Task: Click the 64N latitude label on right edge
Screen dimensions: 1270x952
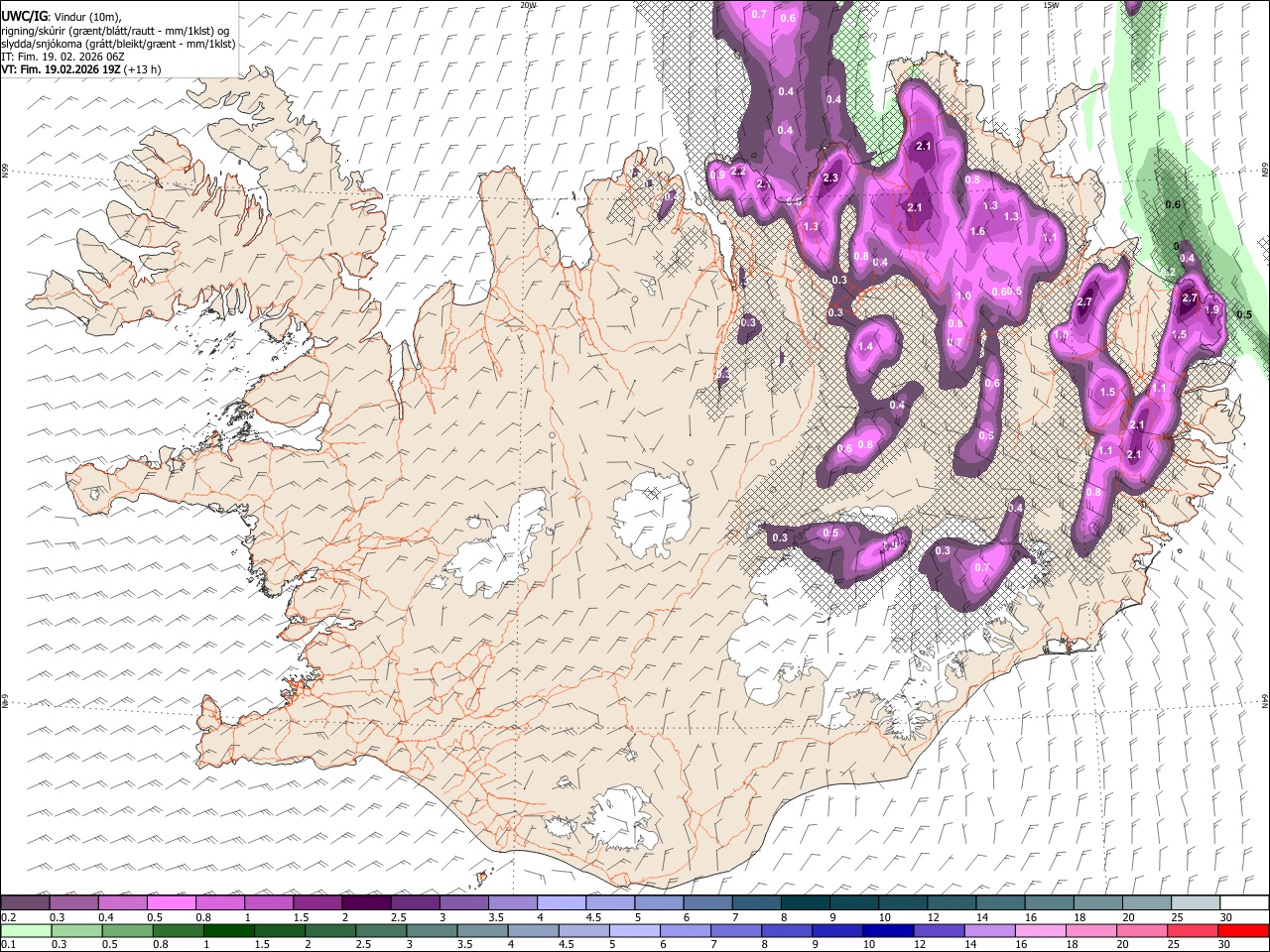Action: (x=1265, y=699)
